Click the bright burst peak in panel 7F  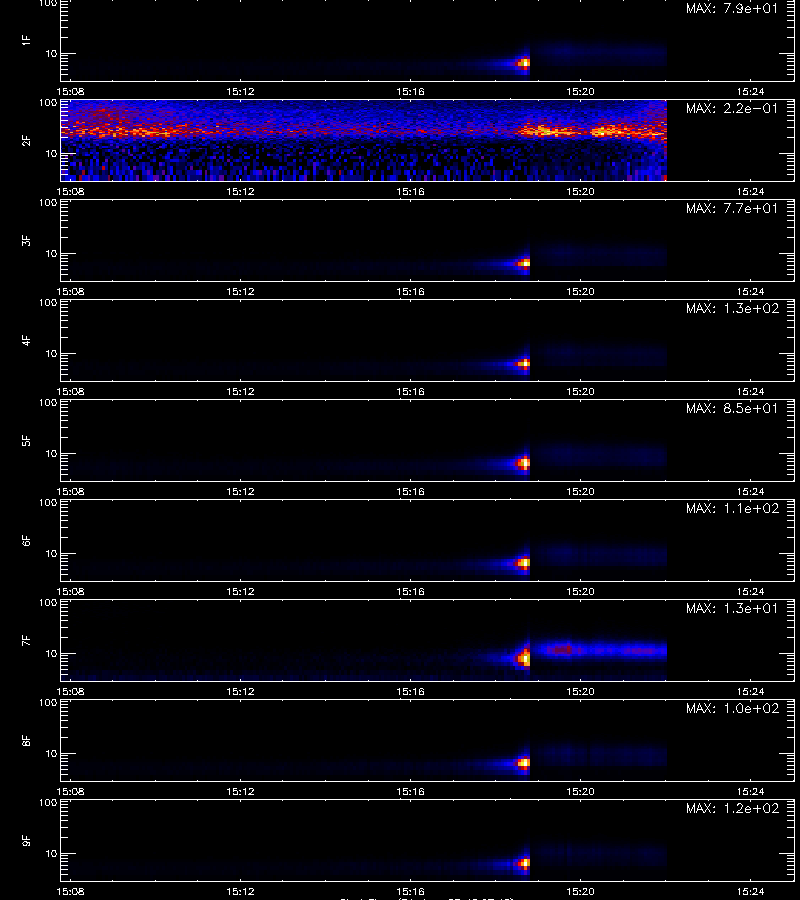pos(524,660)
